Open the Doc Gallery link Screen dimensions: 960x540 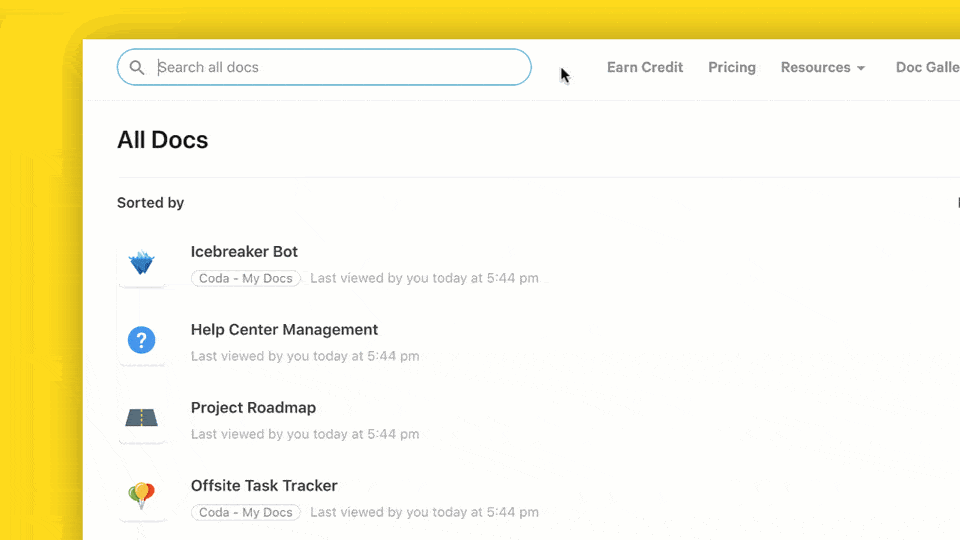928,67
